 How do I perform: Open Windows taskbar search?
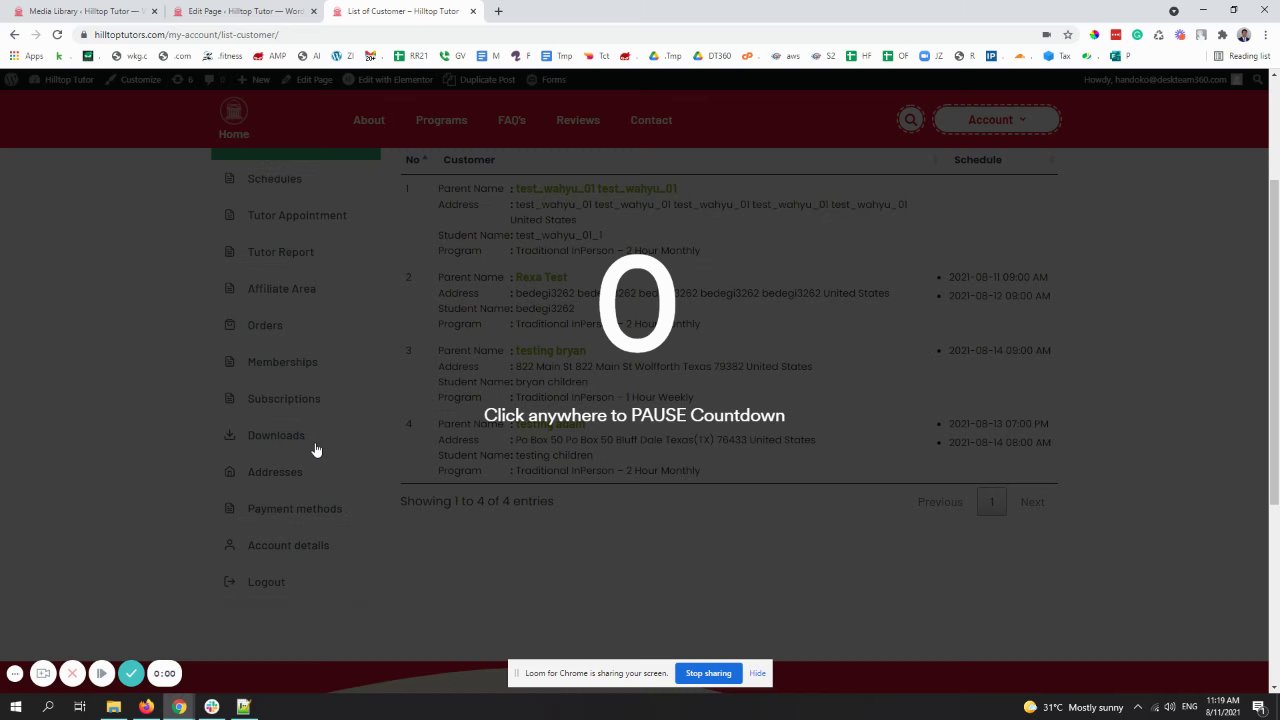click(47, 707)
